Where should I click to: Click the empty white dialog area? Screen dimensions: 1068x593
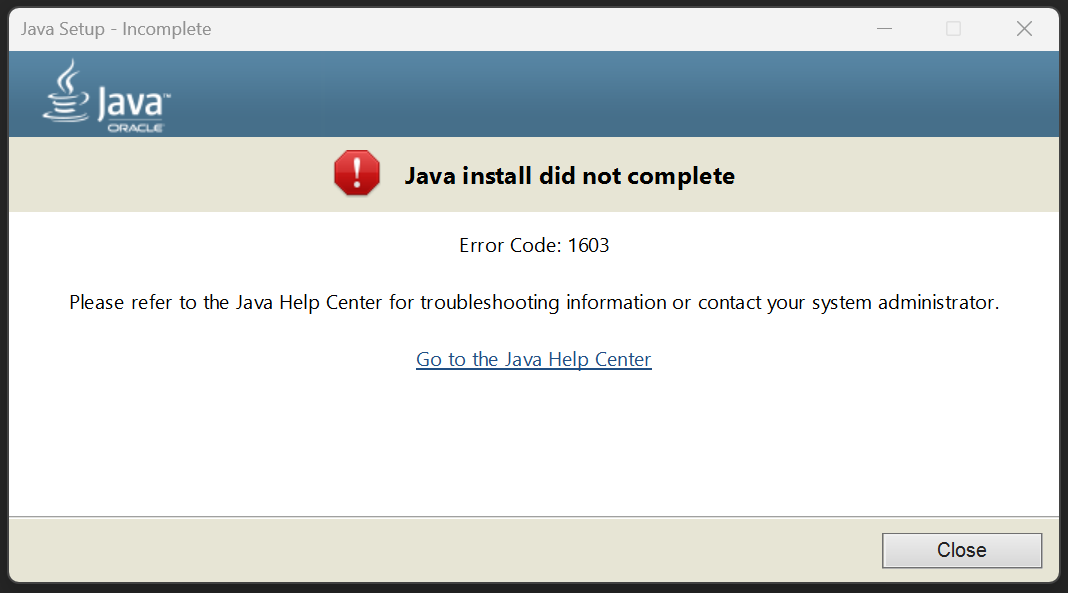533,450
